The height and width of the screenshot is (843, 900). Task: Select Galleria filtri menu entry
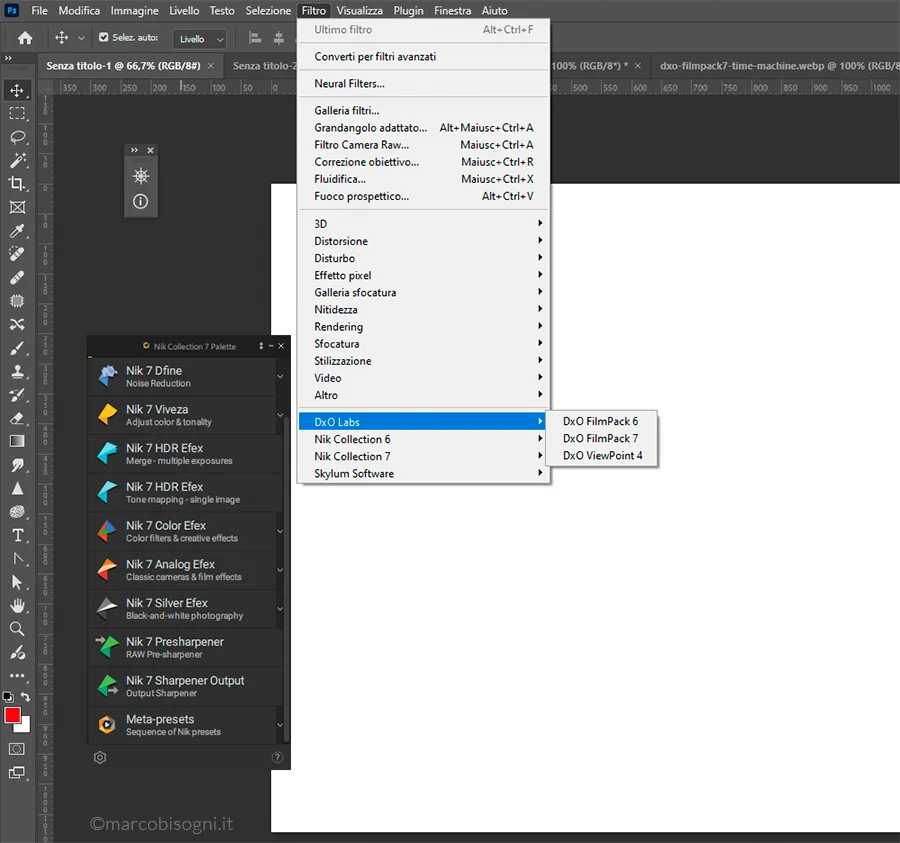(424, 111)
